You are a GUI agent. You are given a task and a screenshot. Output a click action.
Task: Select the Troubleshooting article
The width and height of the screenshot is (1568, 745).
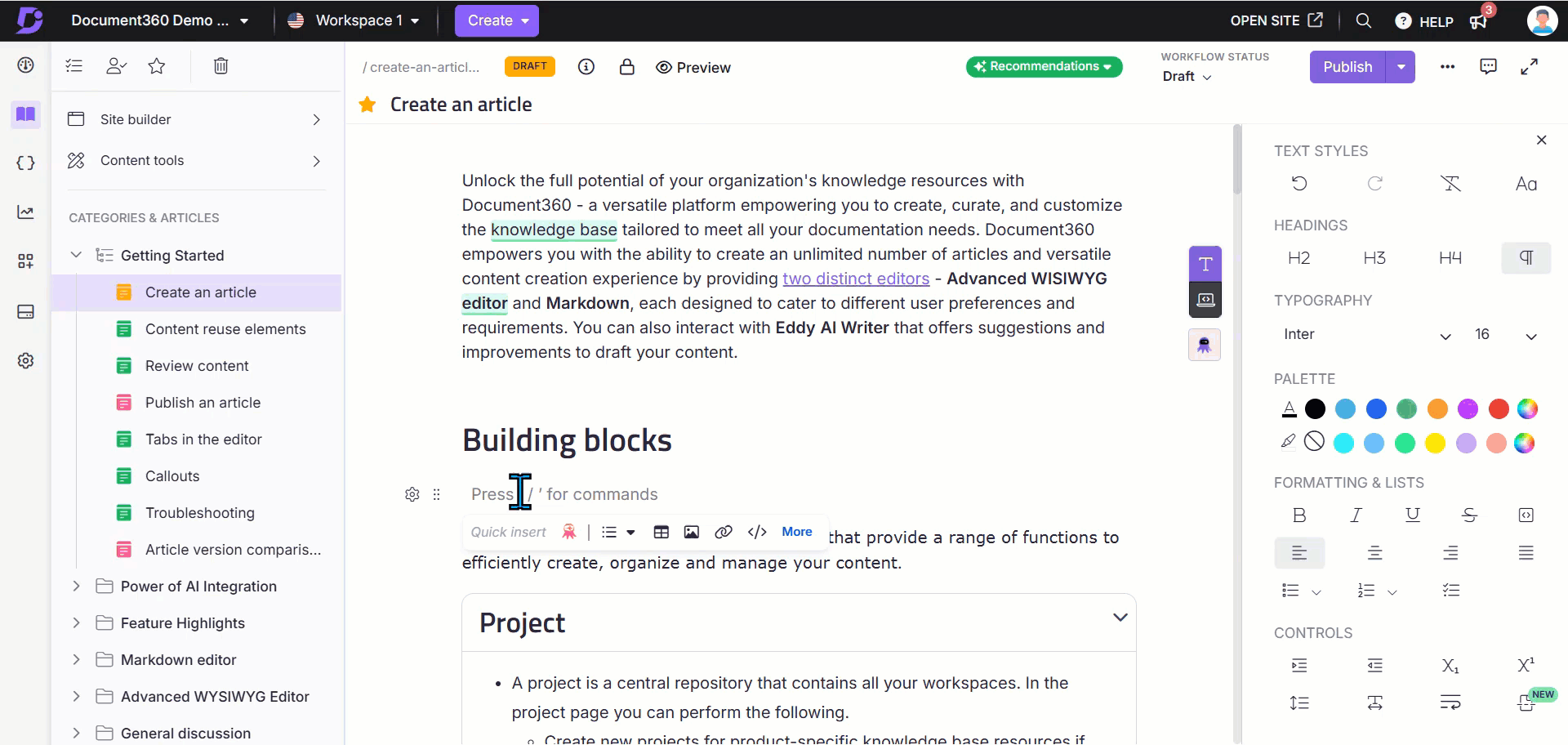pos(200,513)
